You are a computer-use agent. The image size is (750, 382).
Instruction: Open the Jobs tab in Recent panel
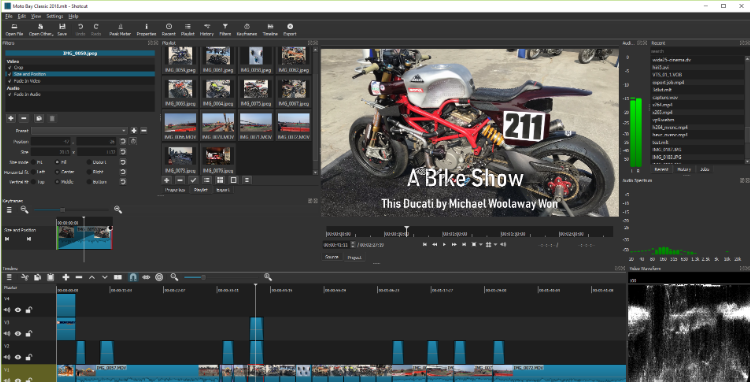click(704, 169)
